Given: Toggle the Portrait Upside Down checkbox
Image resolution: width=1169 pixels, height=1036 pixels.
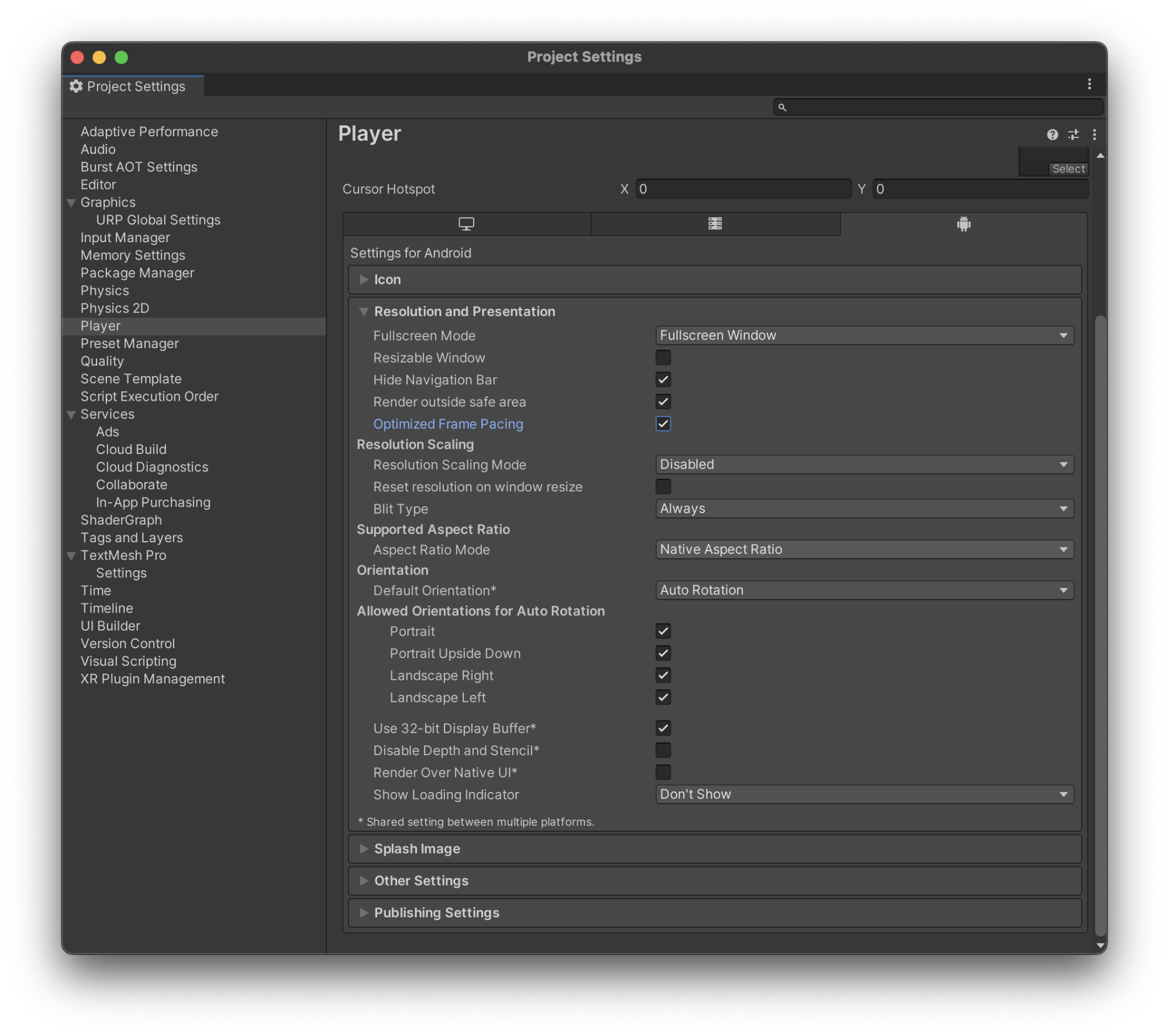Looking at the screenshot, I should 662,653.
